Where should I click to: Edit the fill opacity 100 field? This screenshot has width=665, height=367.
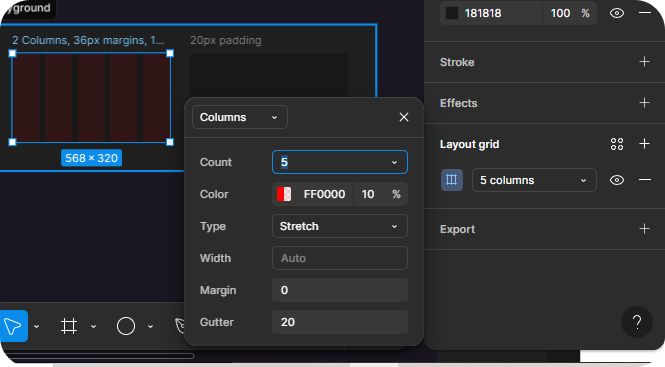coord(560,13)
